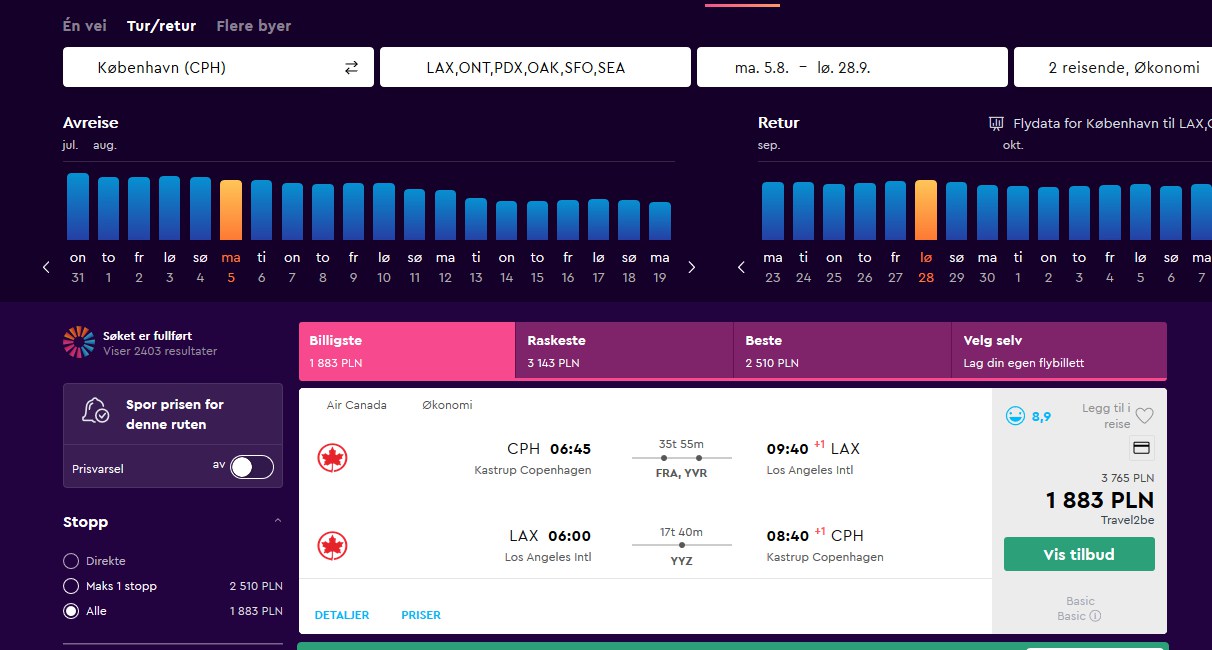Screen dimensions: 1212x650
Task: Click the Travel2be provider label
Action: pyautogui.click(x=1128, y=520)
